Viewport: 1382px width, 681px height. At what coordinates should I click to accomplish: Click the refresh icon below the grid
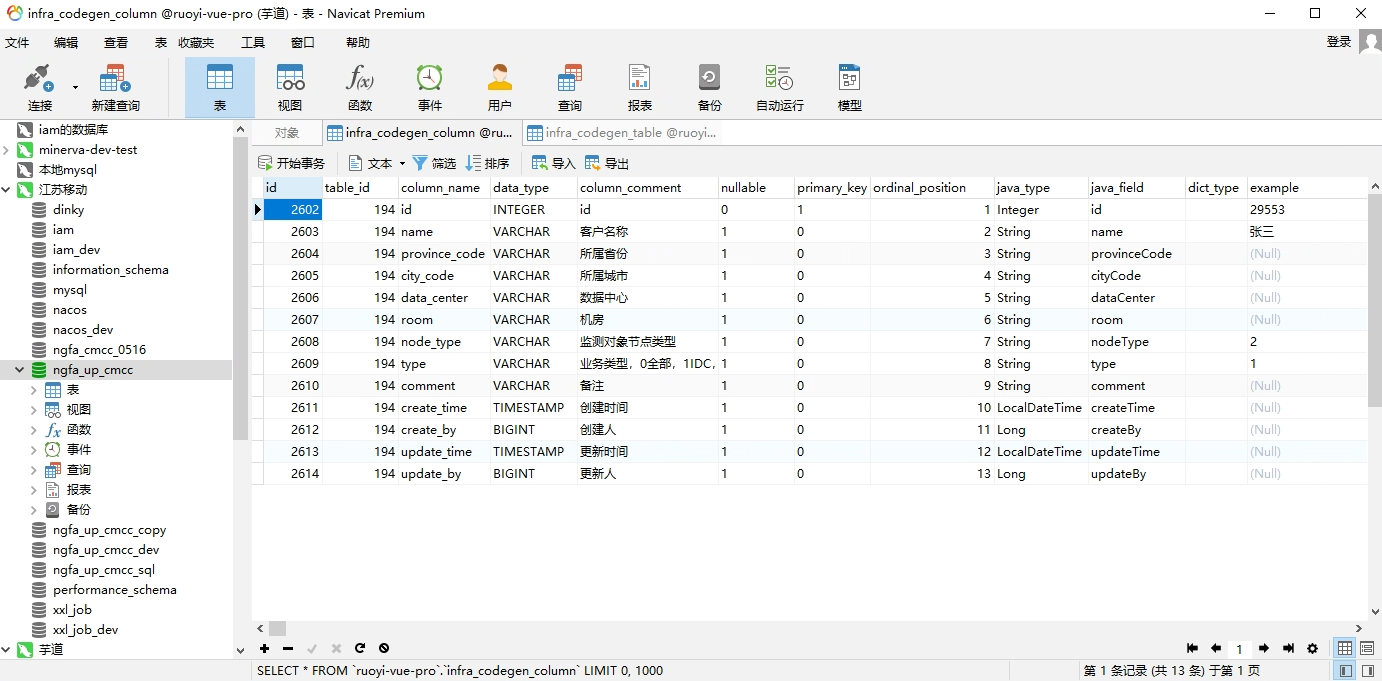360,648
